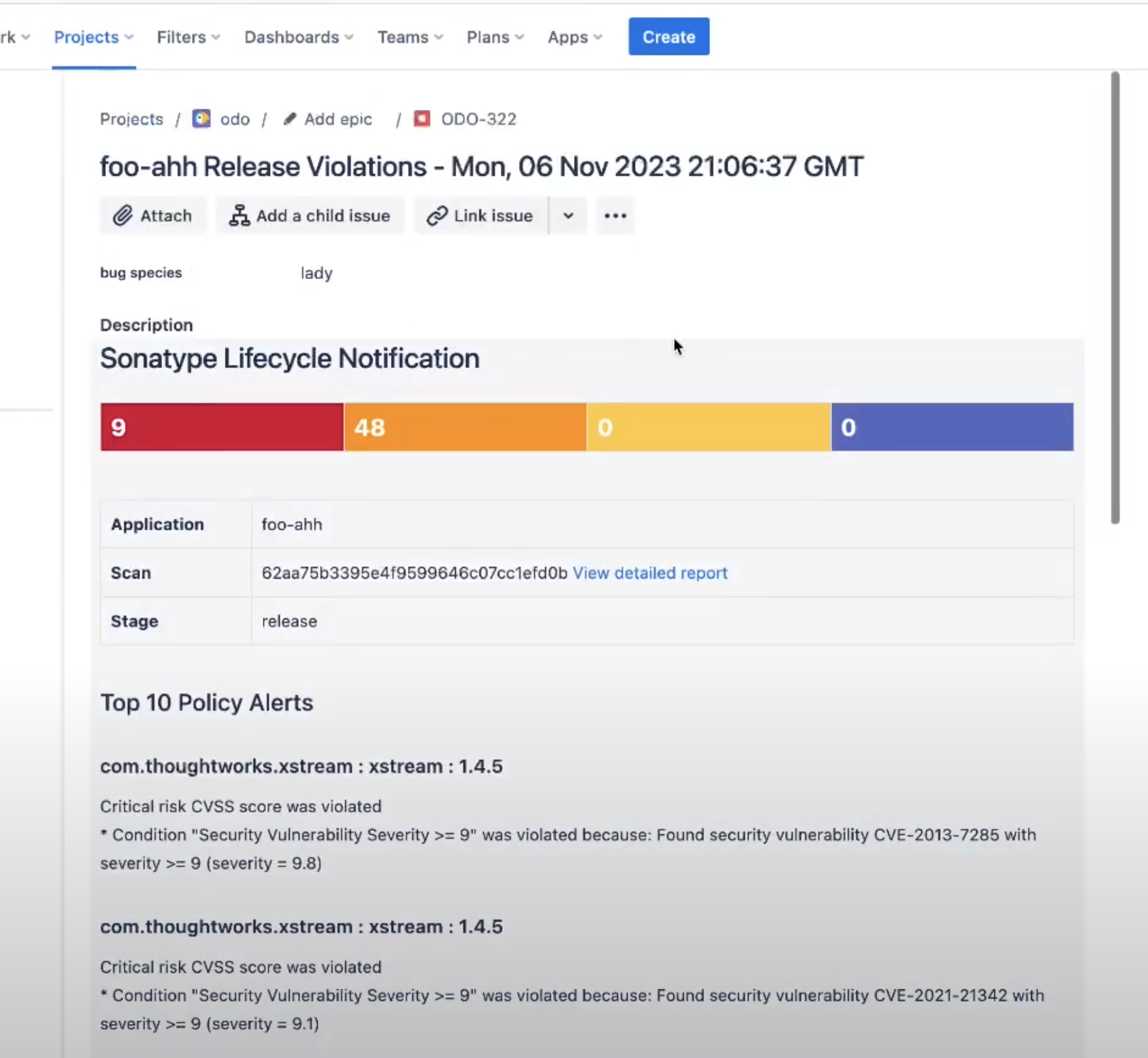Open the Teams menu
The height and width of the screenshot is (1058, 1148).
pyautogui.click(x=410, y=37)
